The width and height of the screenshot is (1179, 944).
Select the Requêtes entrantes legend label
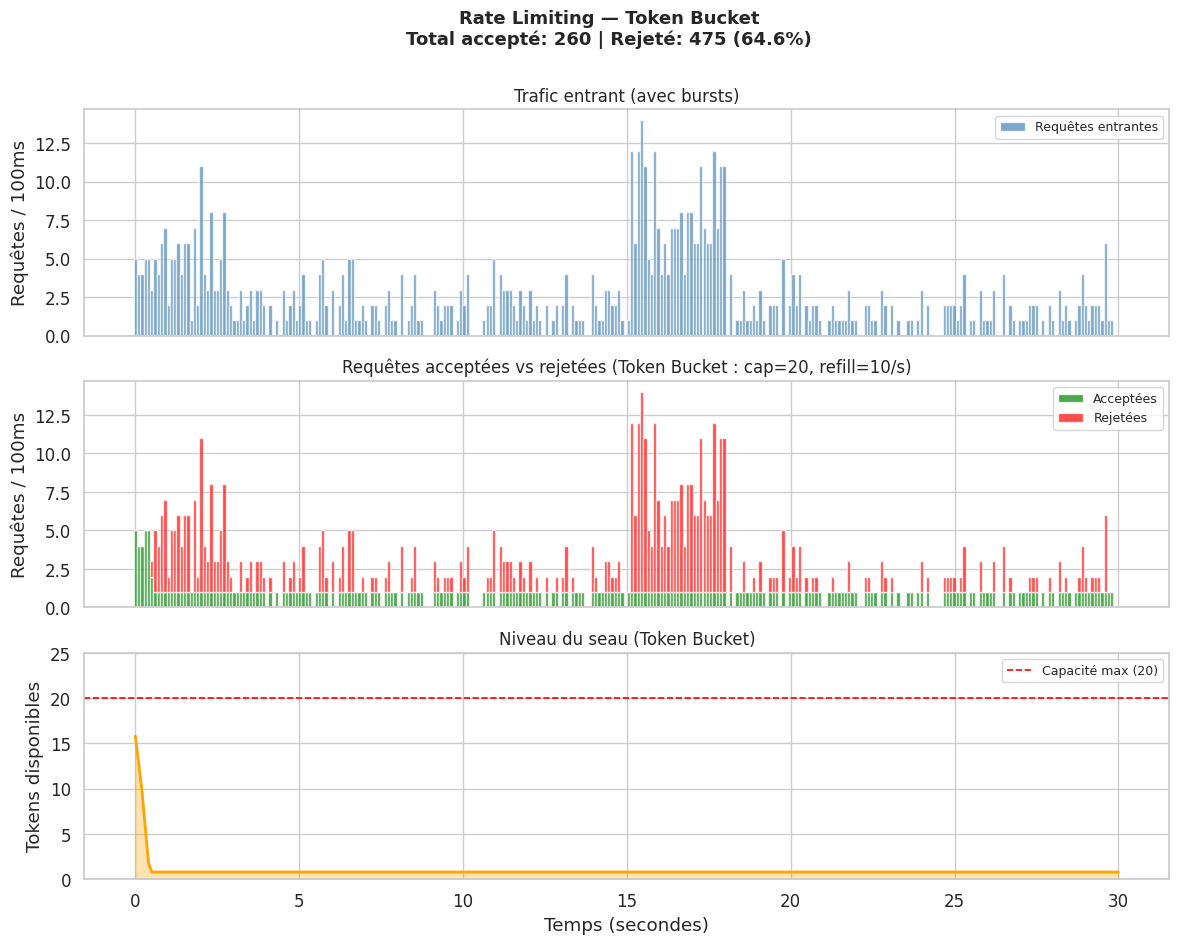(1096, 127)
